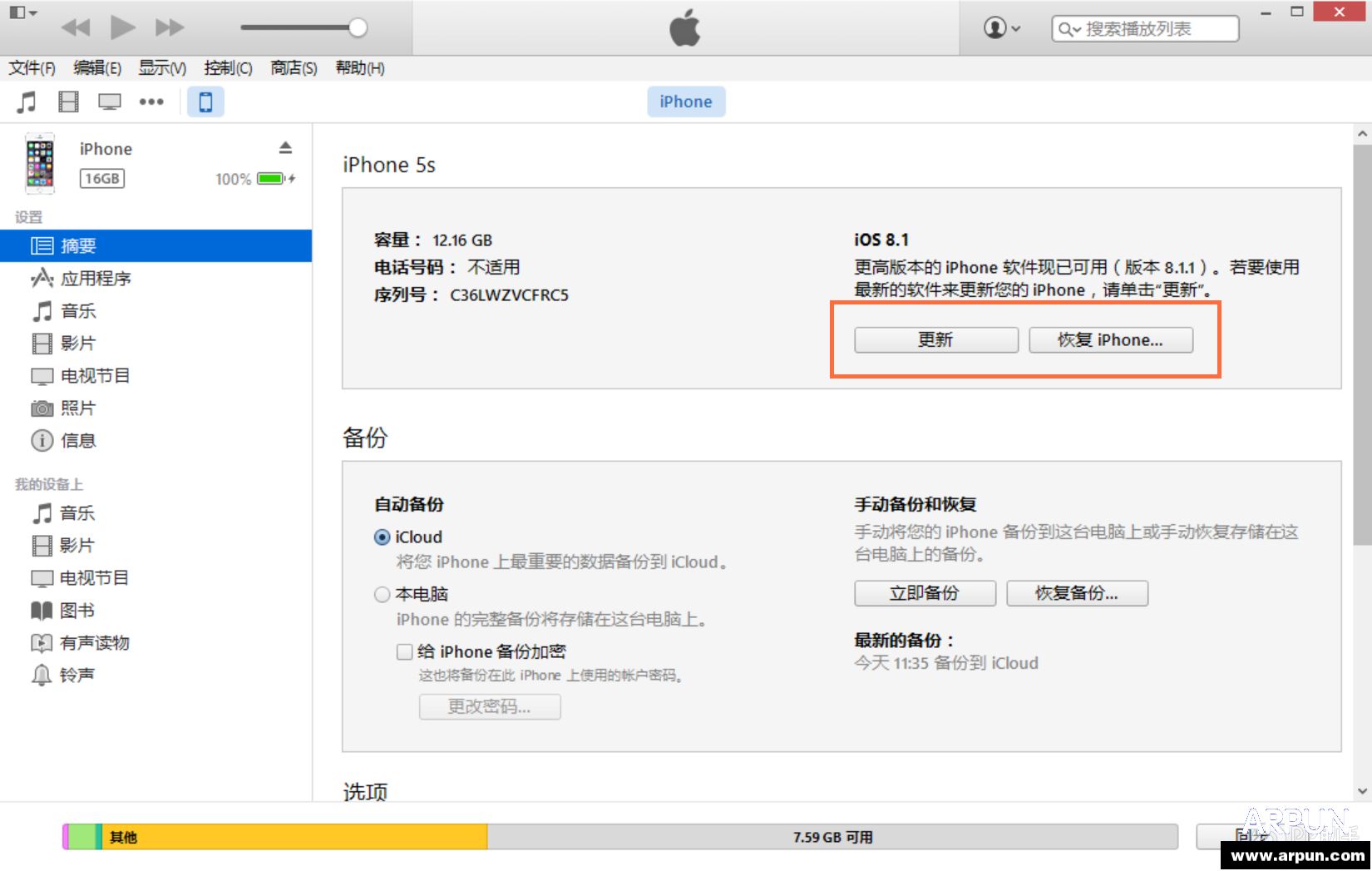This screenshot has height=871, width=1372.
Task: Enable 给 iPhone 备份加密 checkbox
Action: click(x=405, y=651)
